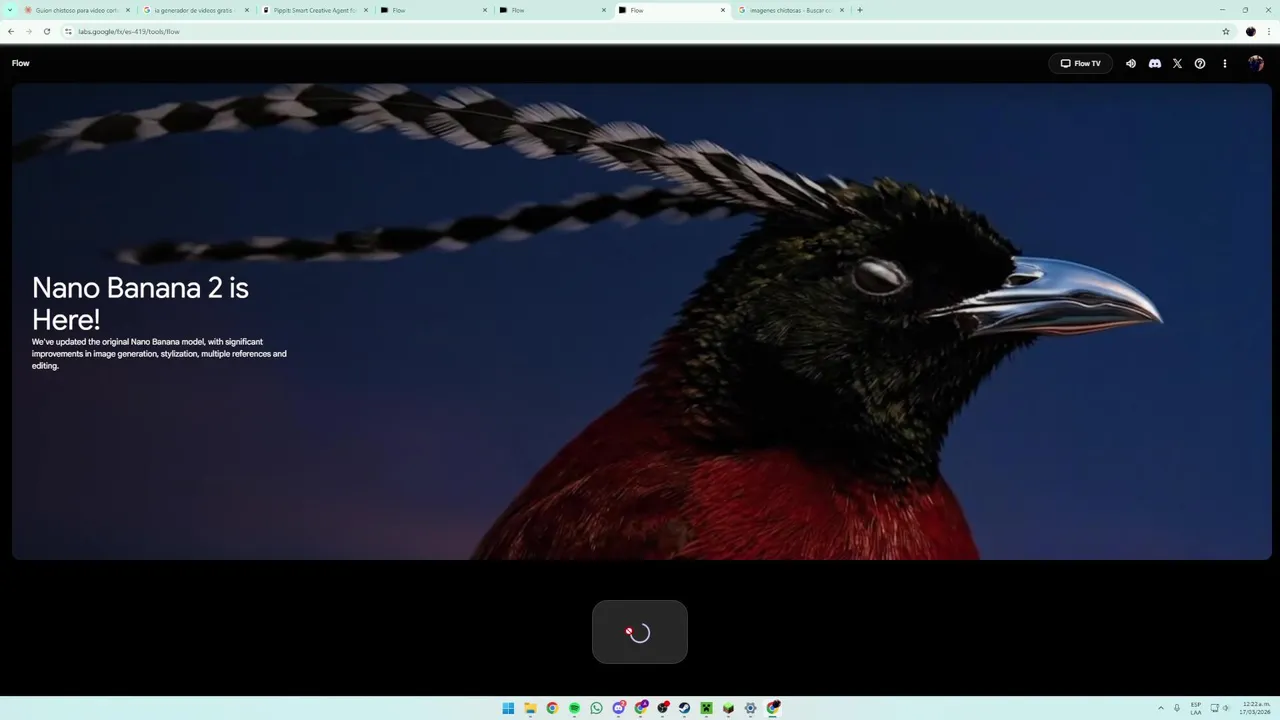Image resolution: width=1280 pixels, height=720 pixels.
Task: Open Steam from the taskbar
Action: tap(684, 708)
